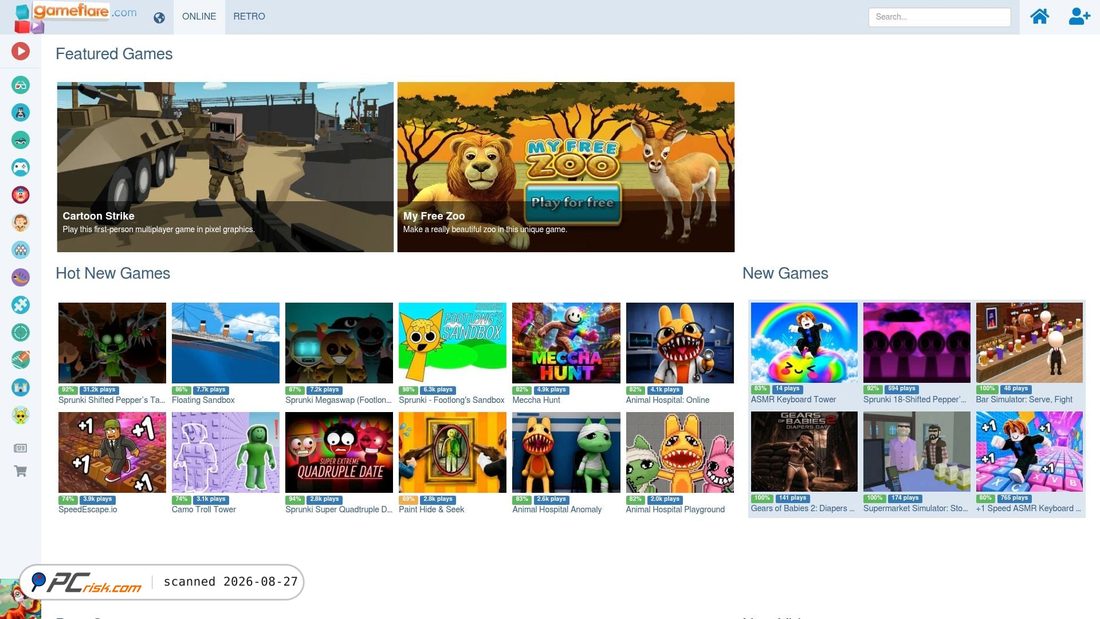The width and height of the screenshot is (1100, 619).
Task: Click Animal Hospital Anomaly title link
Action: pyautogui.click(x=557, y=510)
